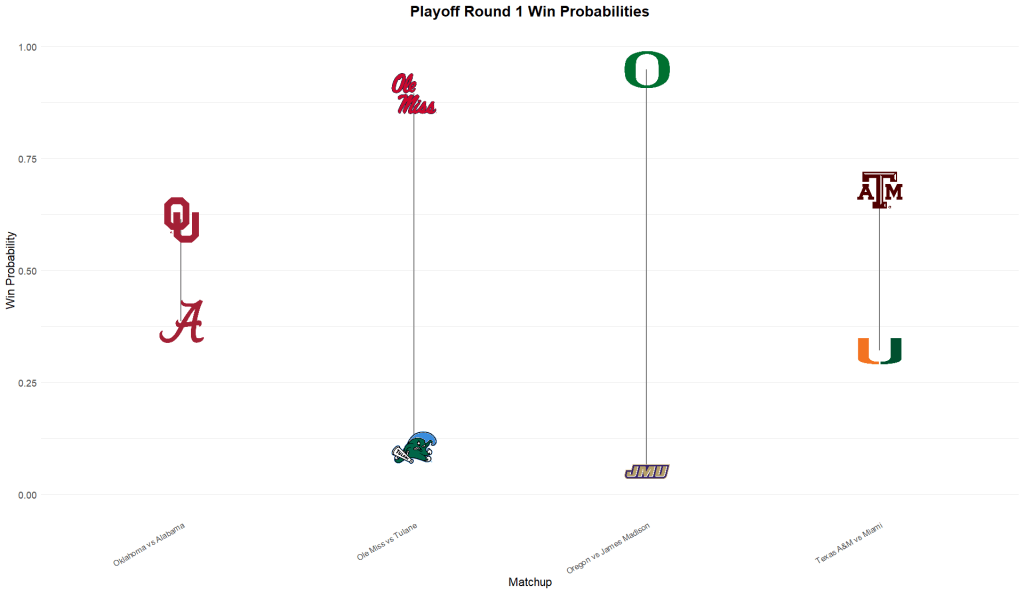Click the Win Probability y-axis title
Image resolution: width=1024 pixels, height=593 pixels.
pos(11,270)
